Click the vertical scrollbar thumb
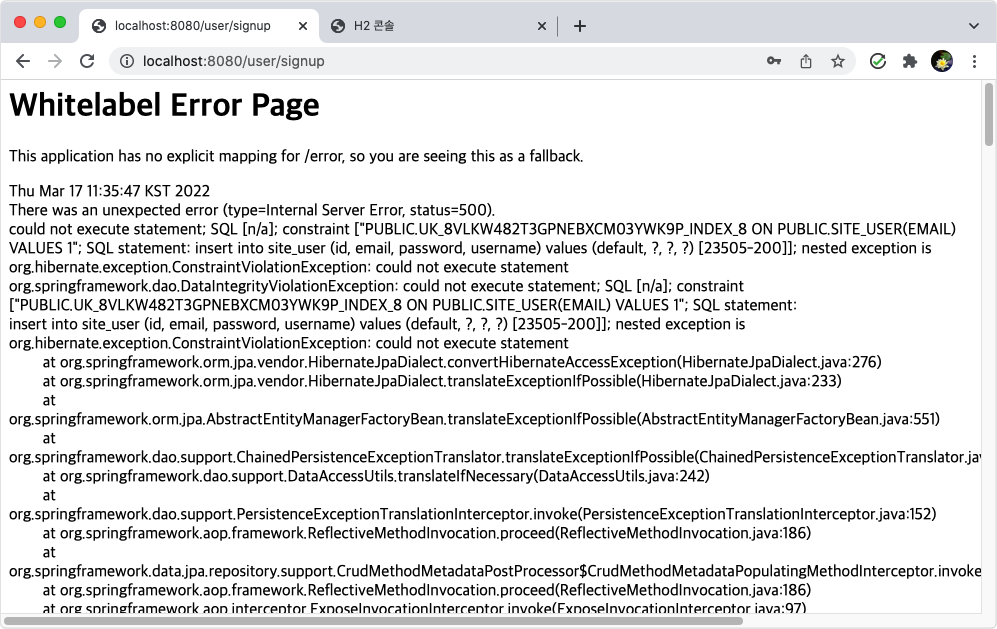Screen dimensions: 997x629 (x=989, y=114)
